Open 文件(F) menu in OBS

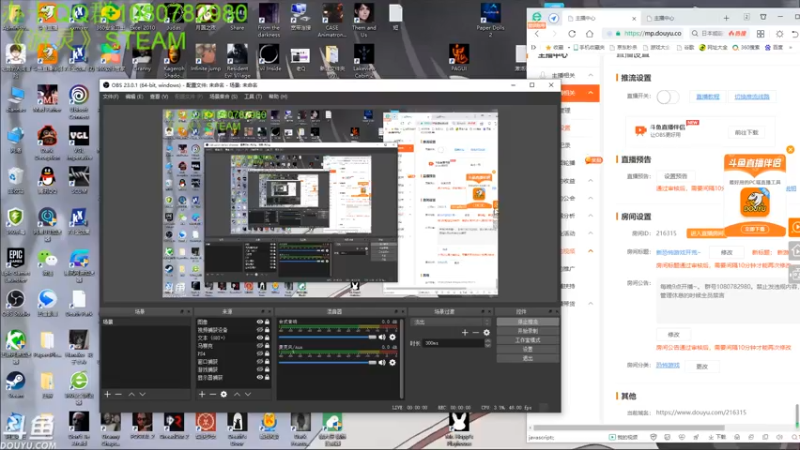pyautogui.click(x=111, y=96)
